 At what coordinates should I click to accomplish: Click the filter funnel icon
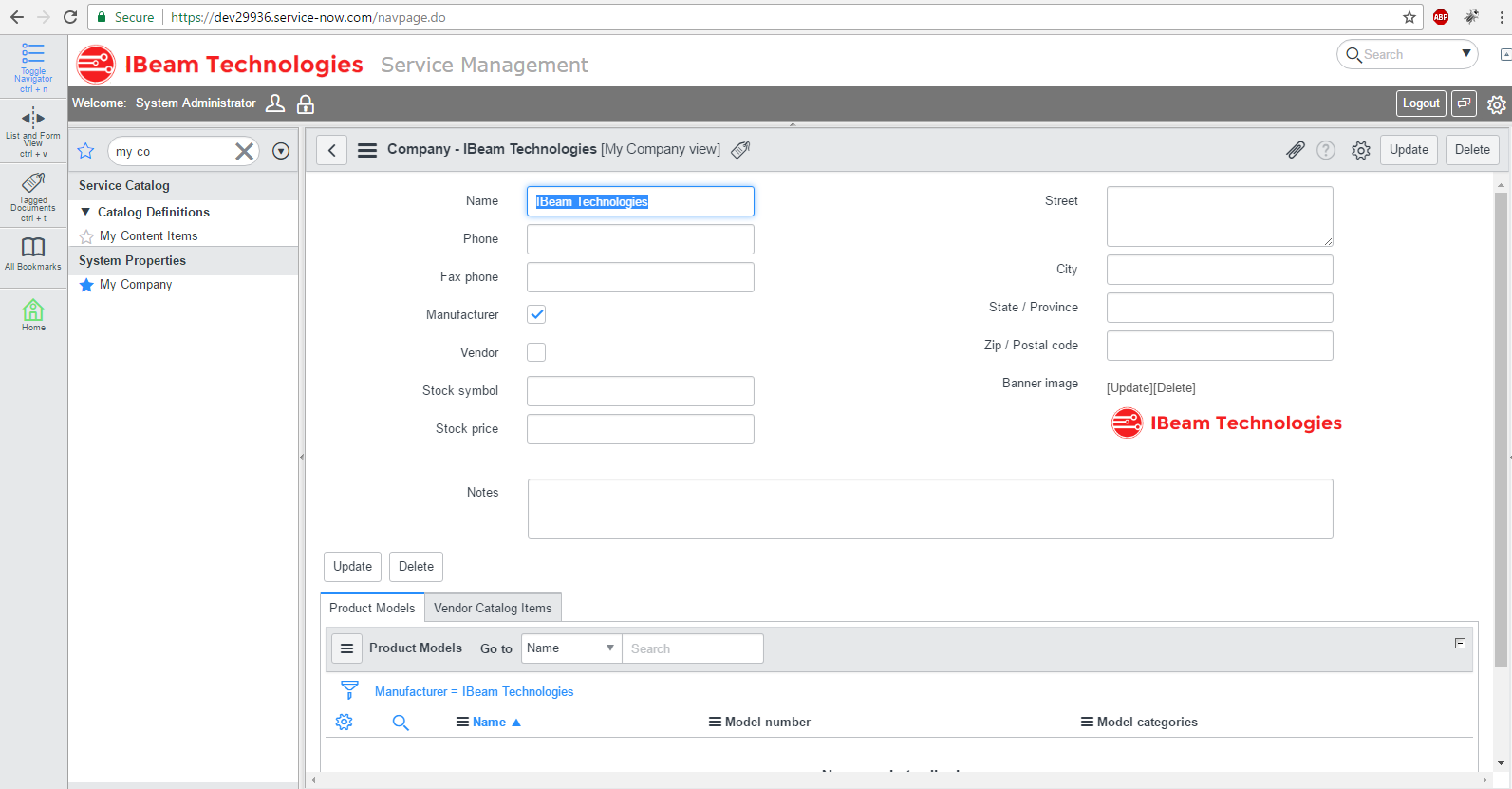349,690
